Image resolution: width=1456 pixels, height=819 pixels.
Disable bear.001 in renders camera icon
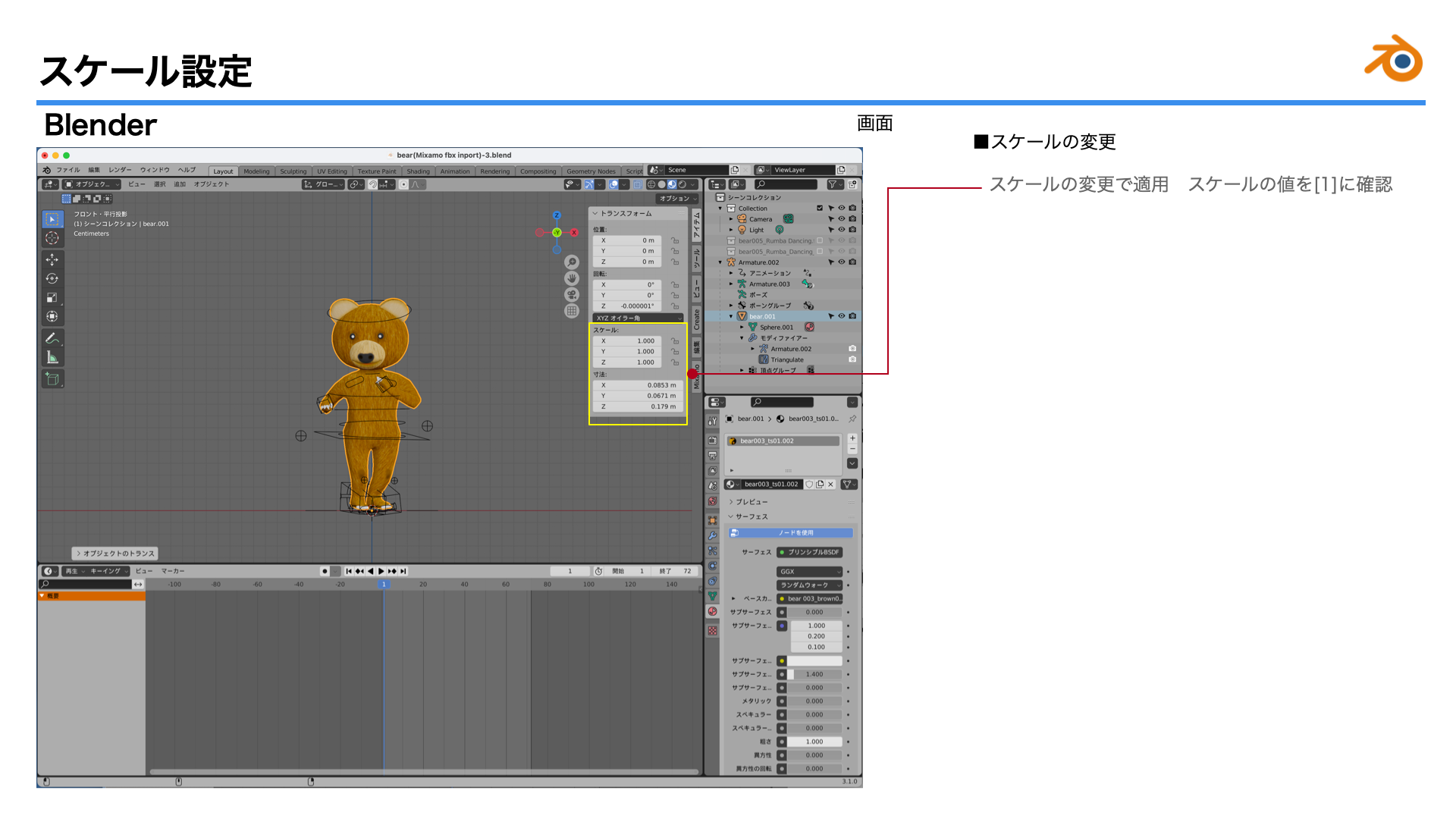coord(852,316)
